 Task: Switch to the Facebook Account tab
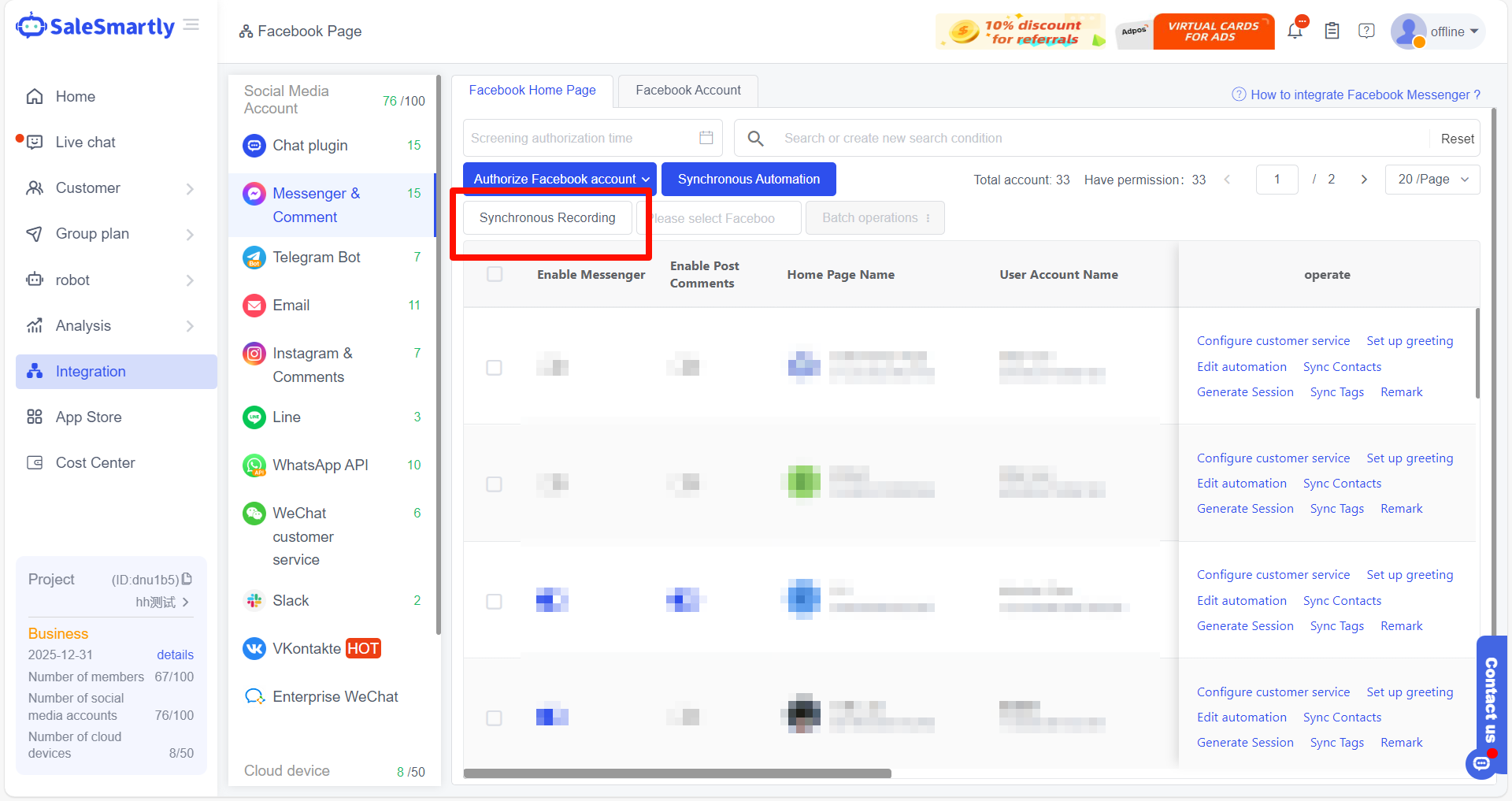(x=687, y=91)
